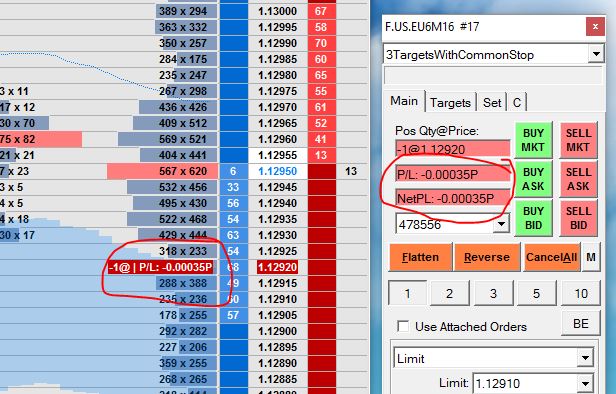Viewport: 616px width, 394px height.
Task: Expand the Limit price 1.12910 dropdown
Action: 585,383
